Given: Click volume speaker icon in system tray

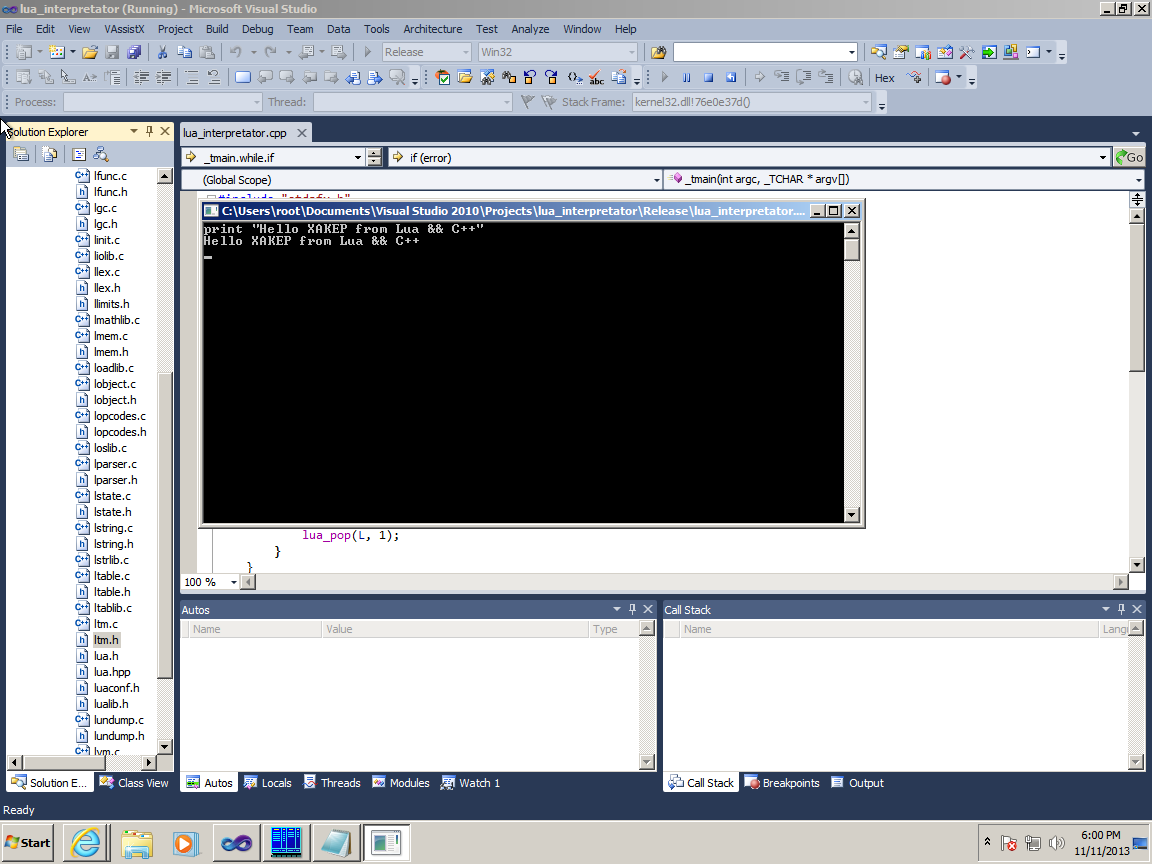Looking at the screenshot, I should click(1056, 843).
